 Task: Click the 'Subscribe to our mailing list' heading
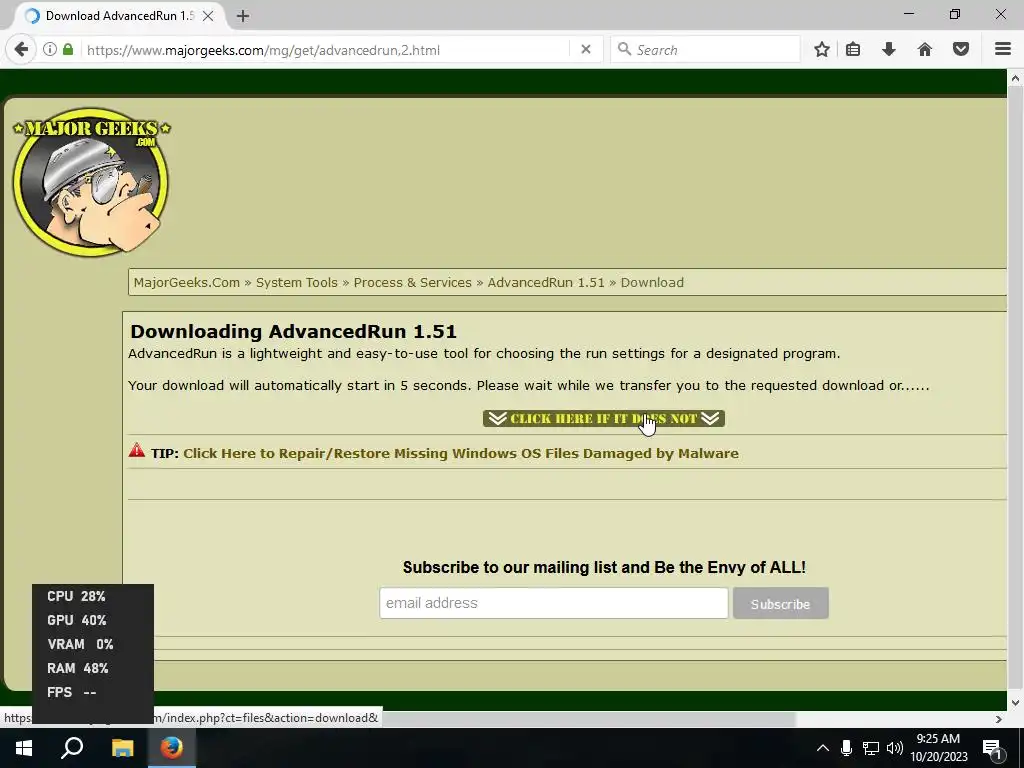(604, 567)
